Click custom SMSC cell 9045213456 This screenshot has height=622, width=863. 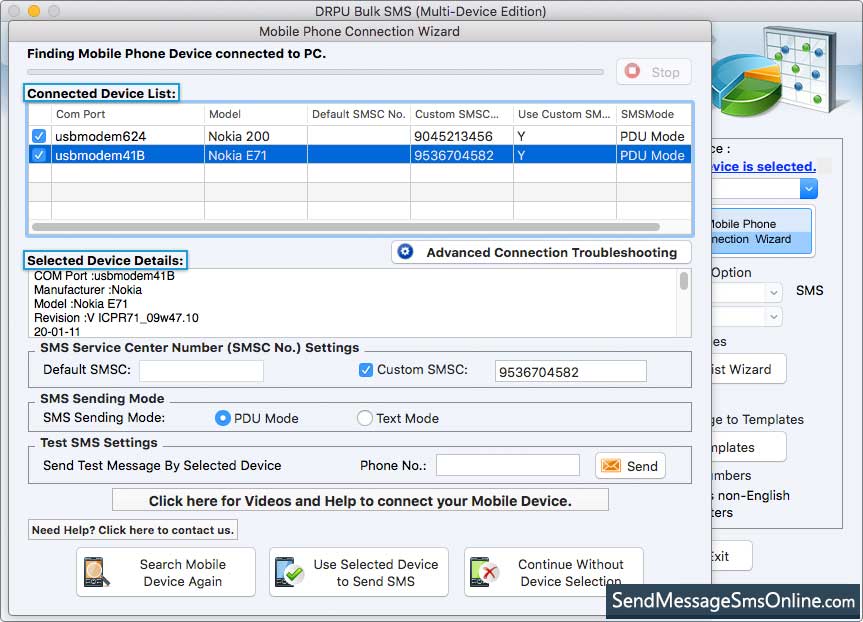[461, 136]
